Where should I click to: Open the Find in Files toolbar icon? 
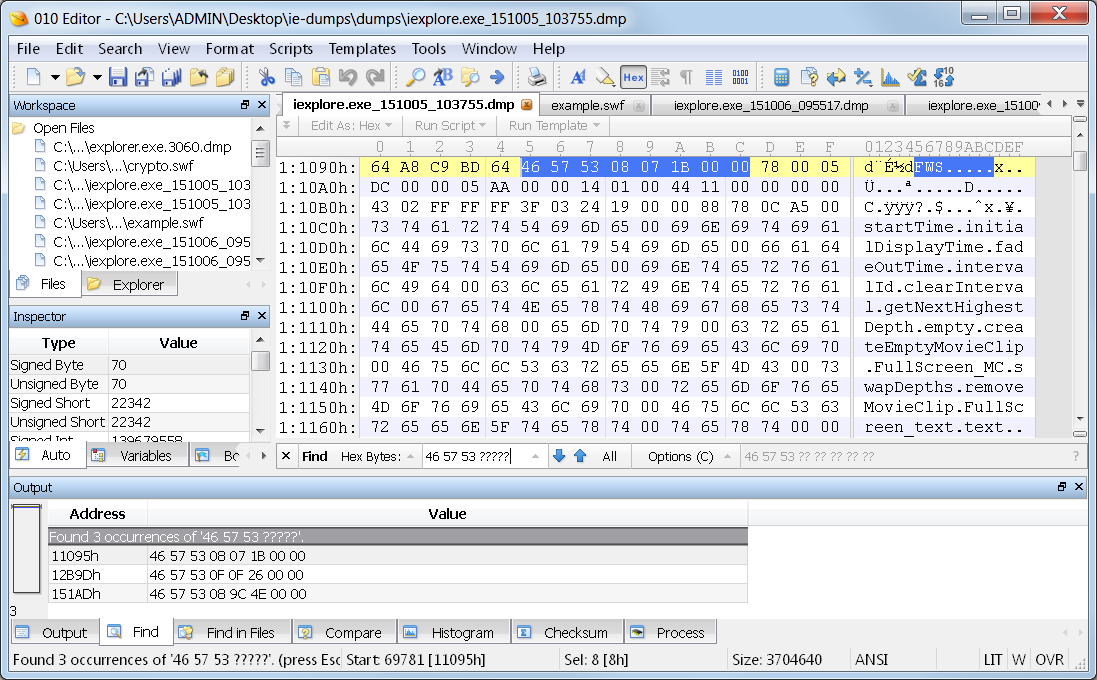[470, 77]
